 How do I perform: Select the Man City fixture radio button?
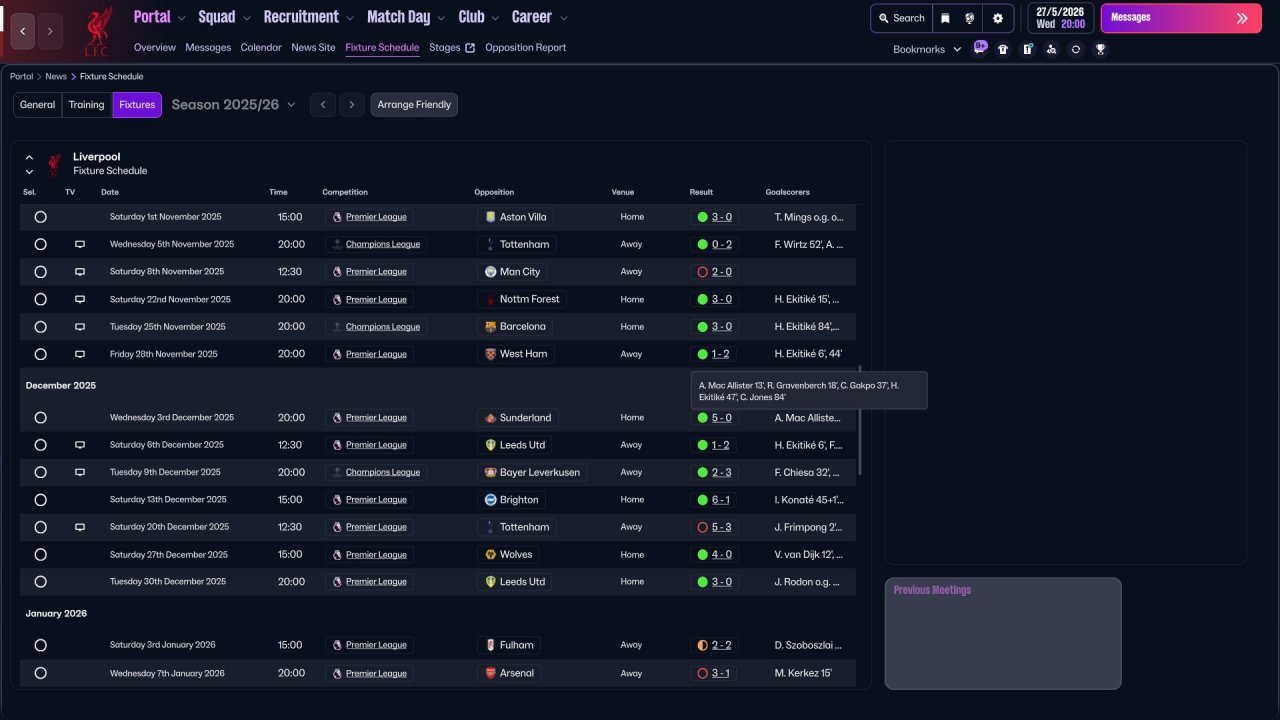tap(40, 272)
